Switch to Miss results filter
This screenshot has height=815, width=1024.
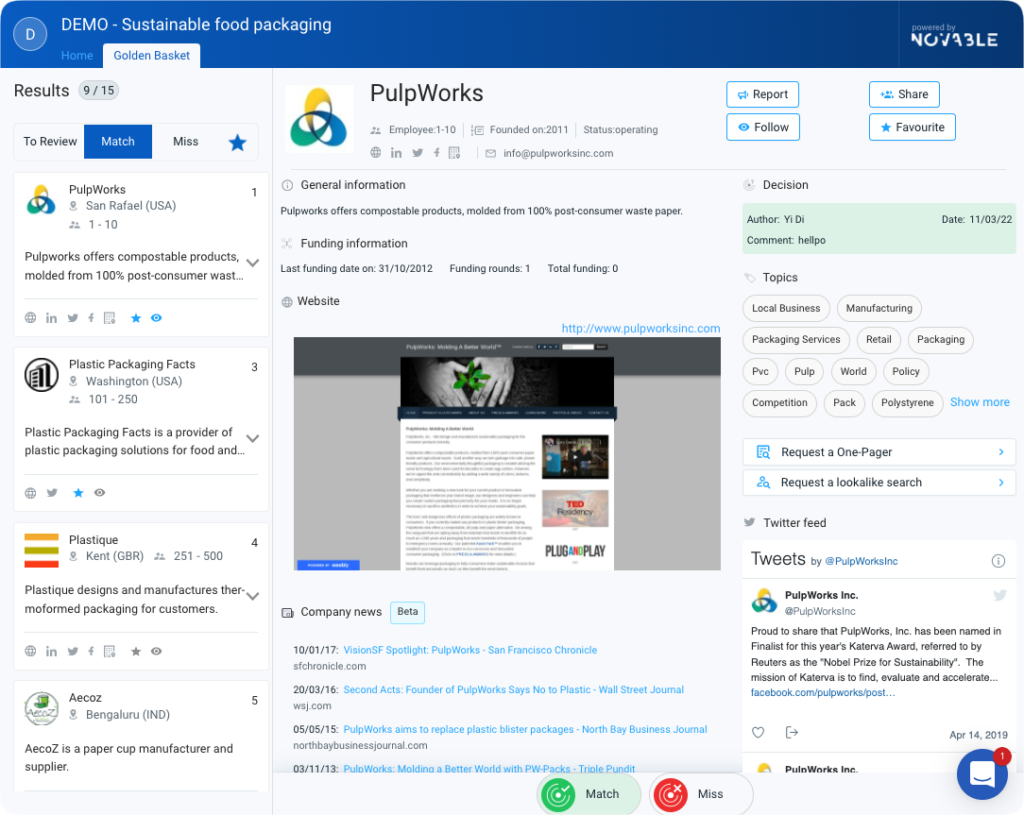(x=185, y=142)
